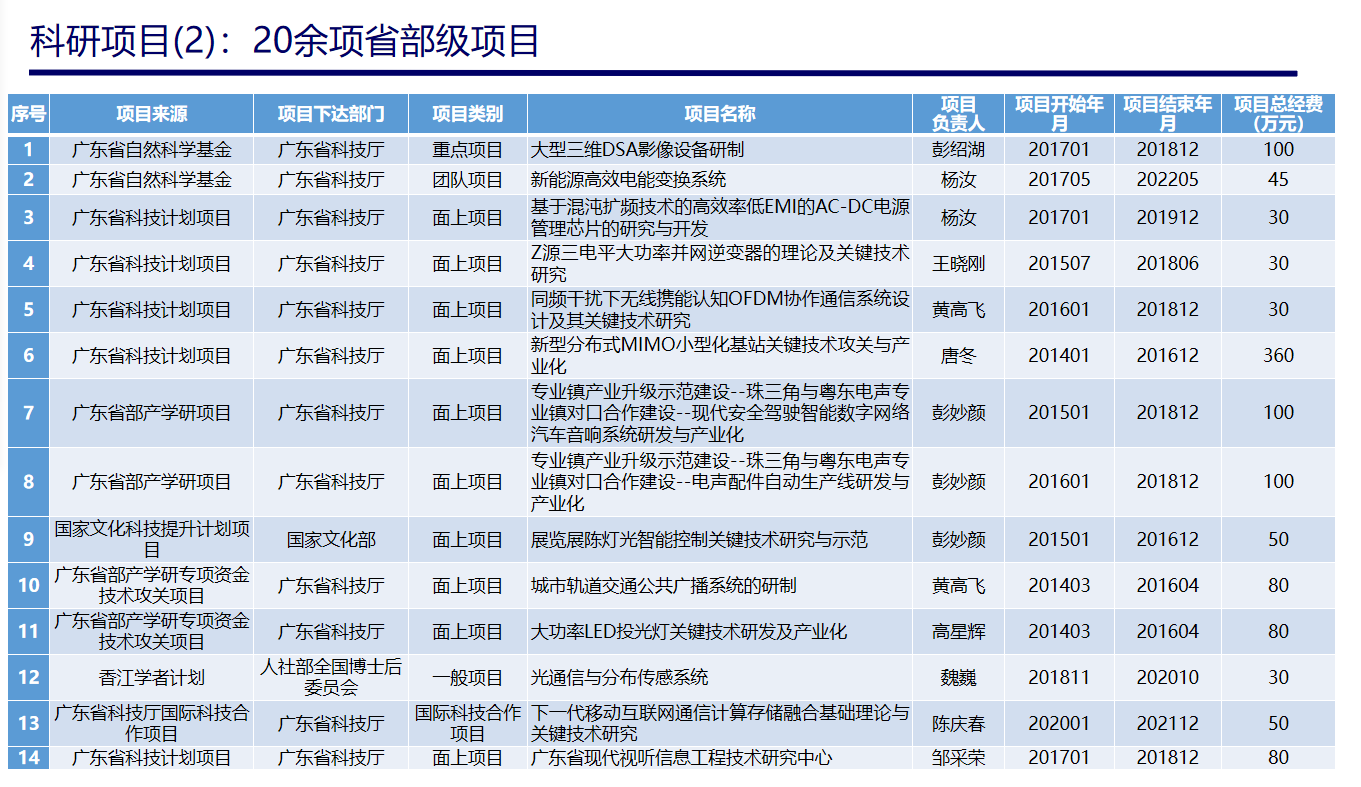
Task: Select project leader "唐冬"
Action: coord(958,356)
